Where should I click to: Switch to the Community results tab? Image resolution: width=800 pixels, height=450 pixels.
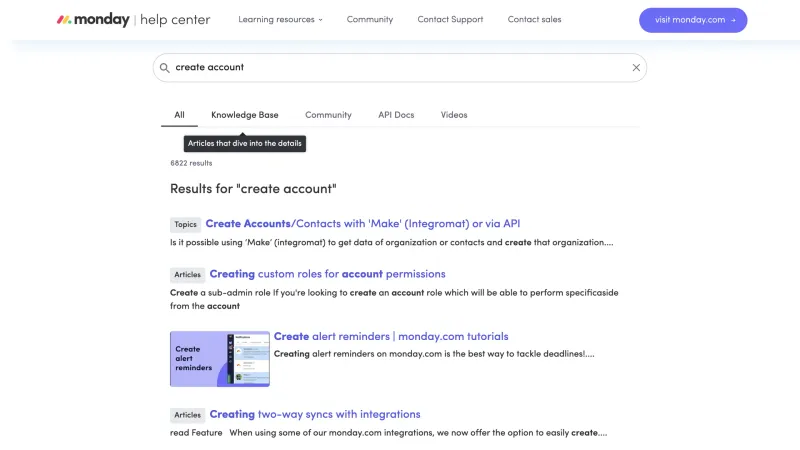coord(328,115)
